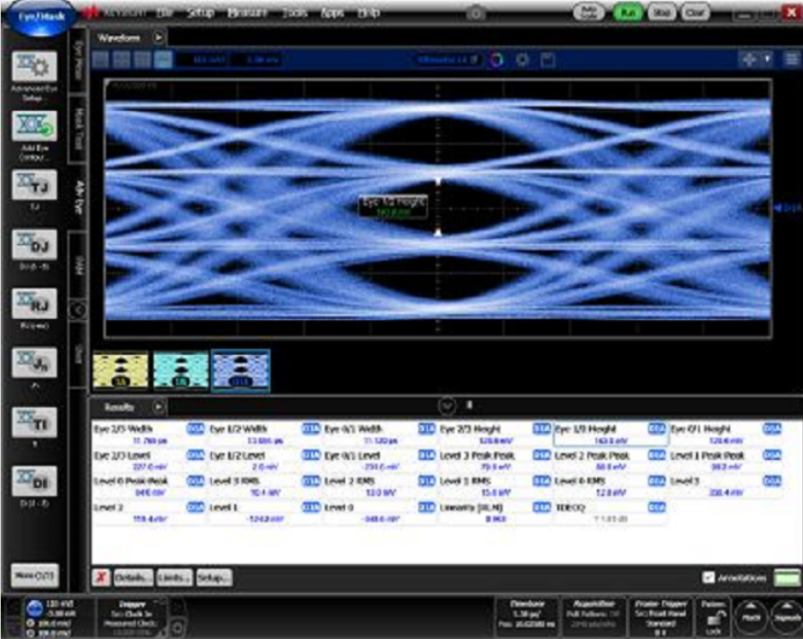Toggle the Annotations checkbox
This screenshot has width=803, height=639.
[708, 578]
